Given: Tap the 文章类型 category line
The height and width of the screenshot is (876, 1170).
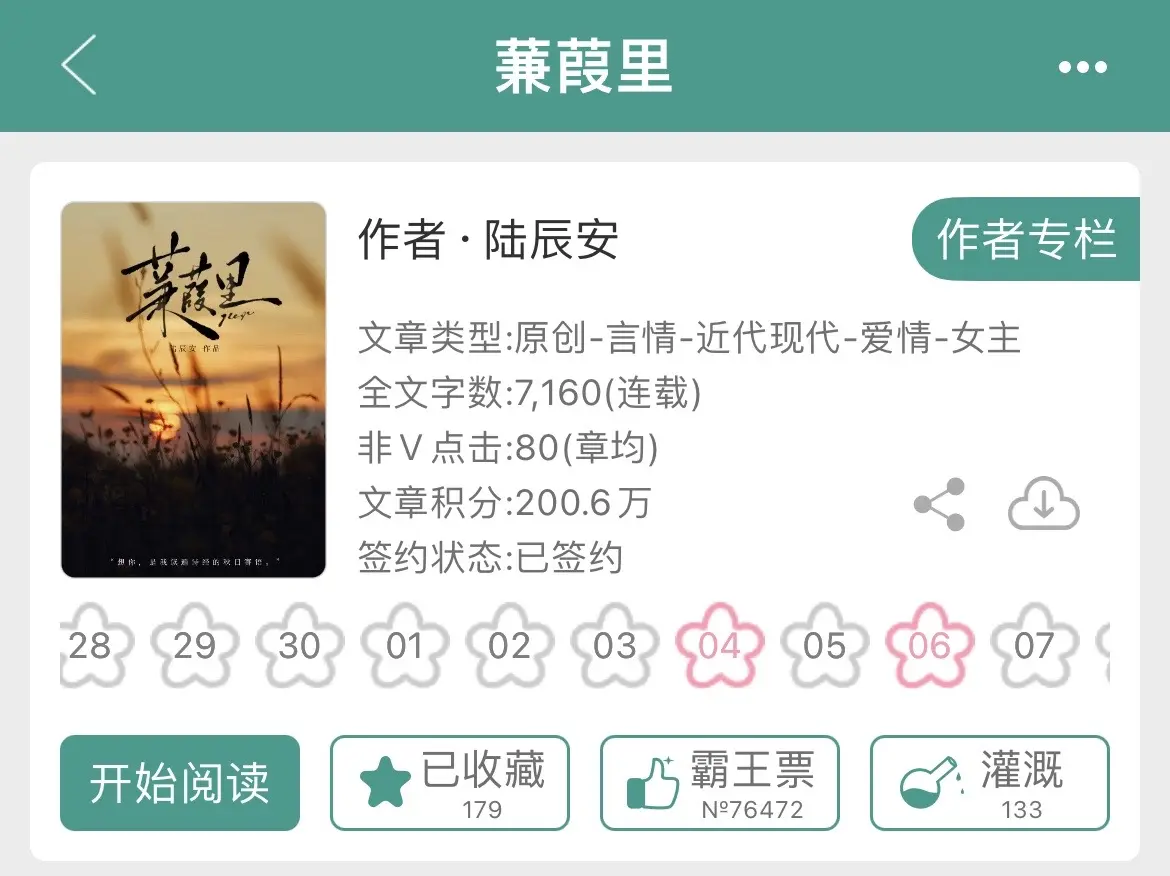Looking at the screenshot, I should pos(689,337).
